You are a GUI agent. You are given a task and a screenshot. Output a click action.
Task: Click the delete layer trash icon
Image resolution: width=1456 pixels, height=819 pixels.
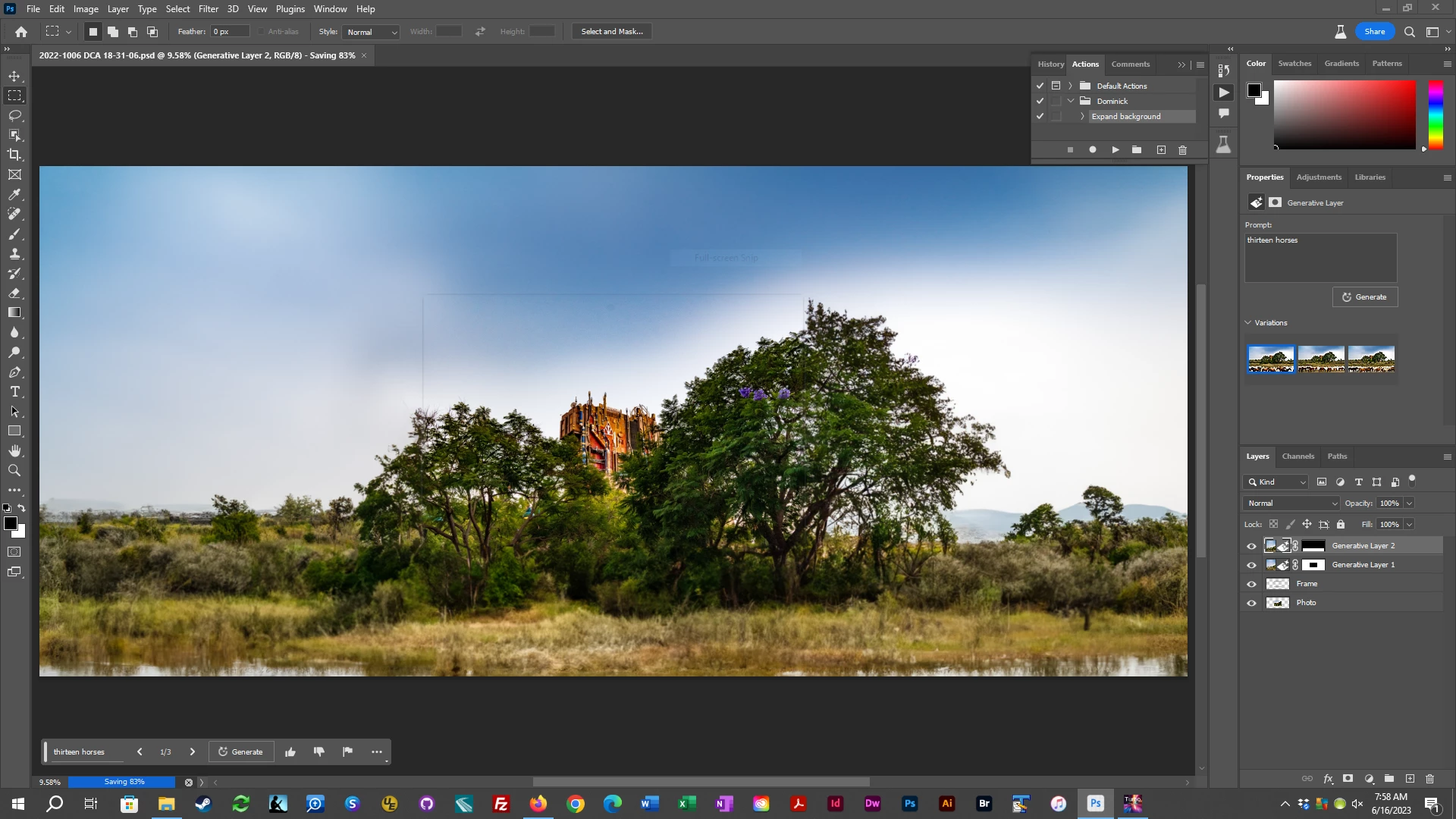pos(1429,779)
